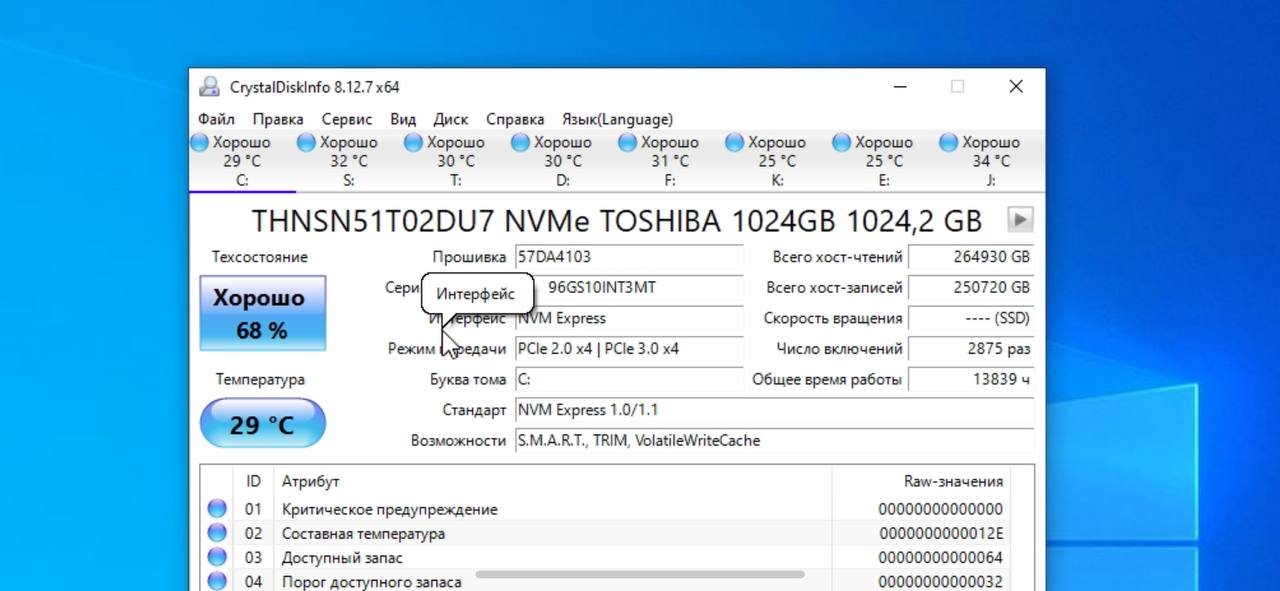The image size is (1280, 591).
Task: Click the Возможности features field
Action: [x=774, y=441]
